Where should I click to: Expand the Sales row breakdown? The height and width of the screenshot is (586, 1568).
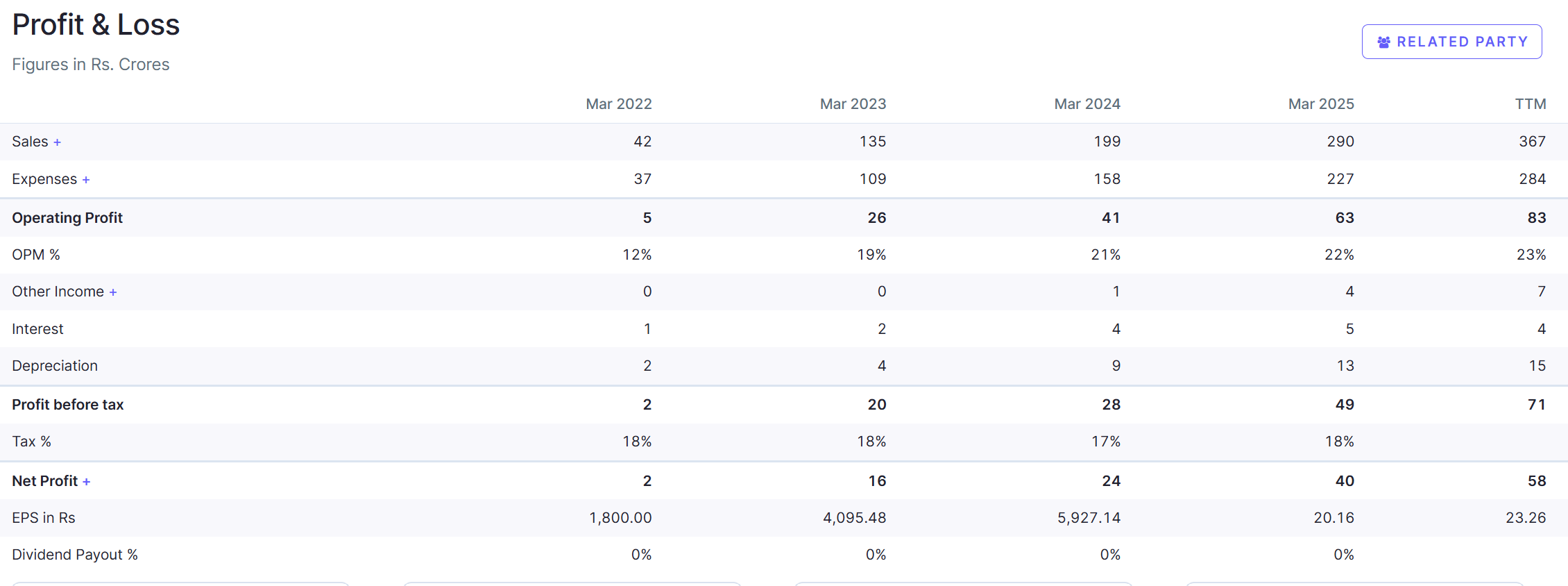(x=58, y=142)
